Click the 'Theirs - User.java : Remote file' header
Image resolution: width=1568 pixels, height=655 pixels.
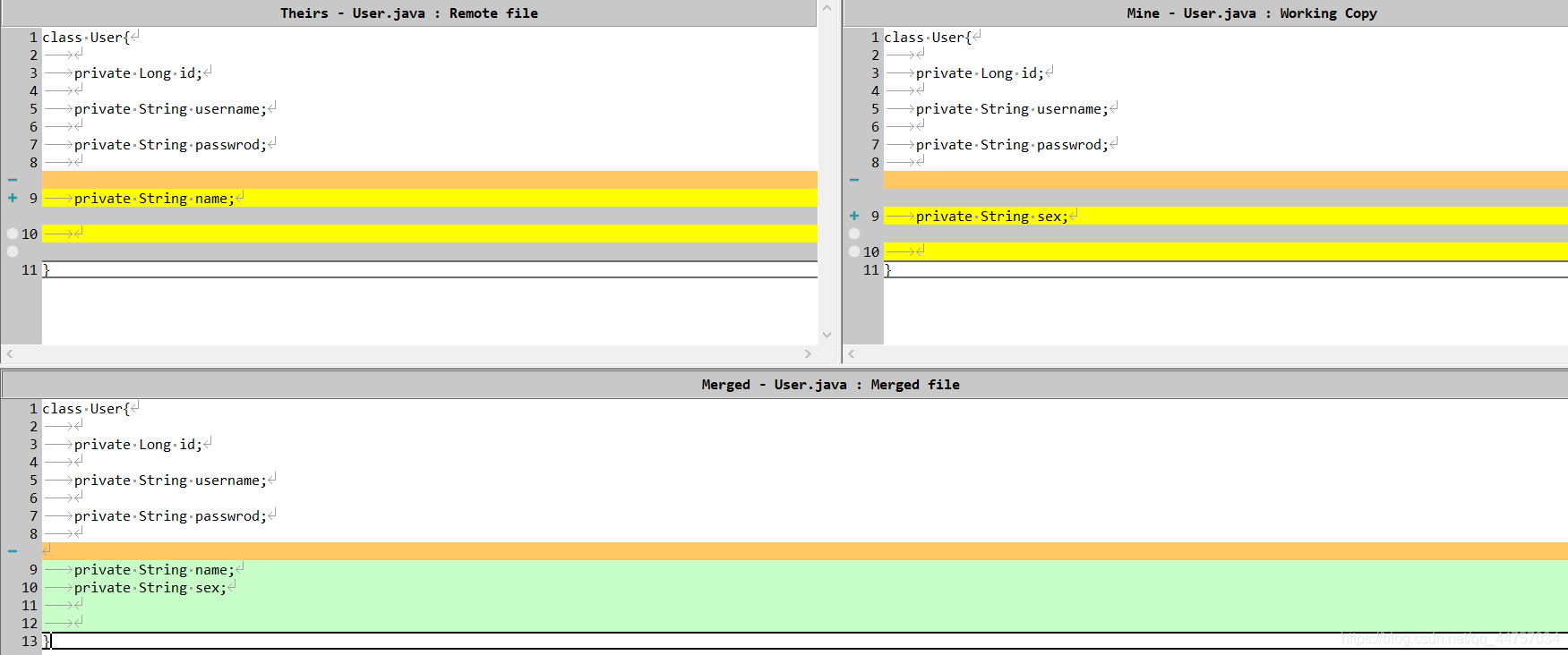(409, 13)
